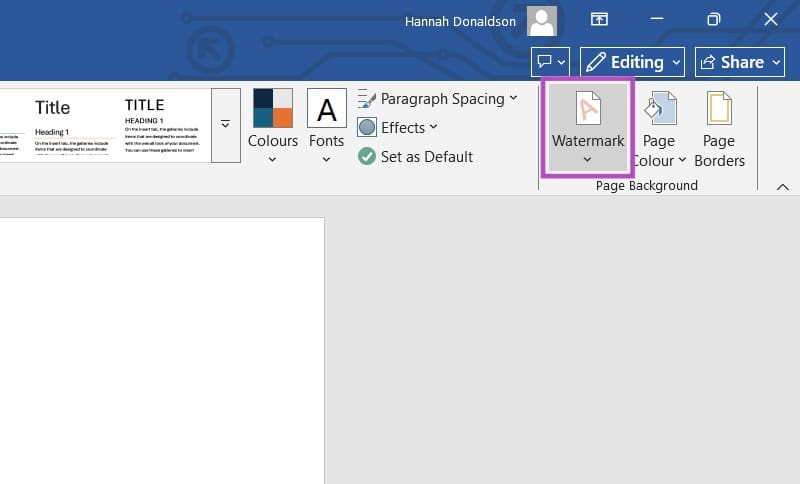Click the Effects circle icon

[367, 128]
